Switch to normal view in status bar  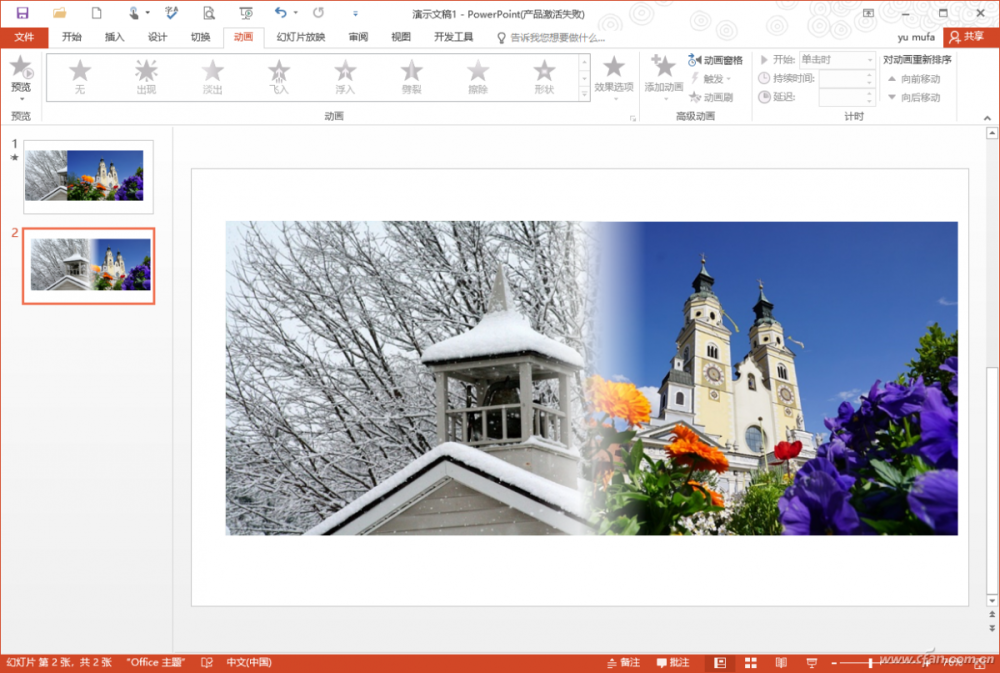[x=720, y=663]
